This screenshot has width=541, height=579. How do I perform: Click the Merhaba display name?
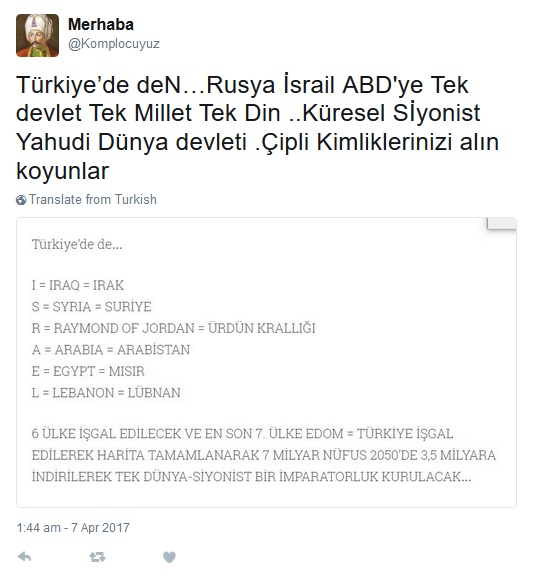point(101,25)
